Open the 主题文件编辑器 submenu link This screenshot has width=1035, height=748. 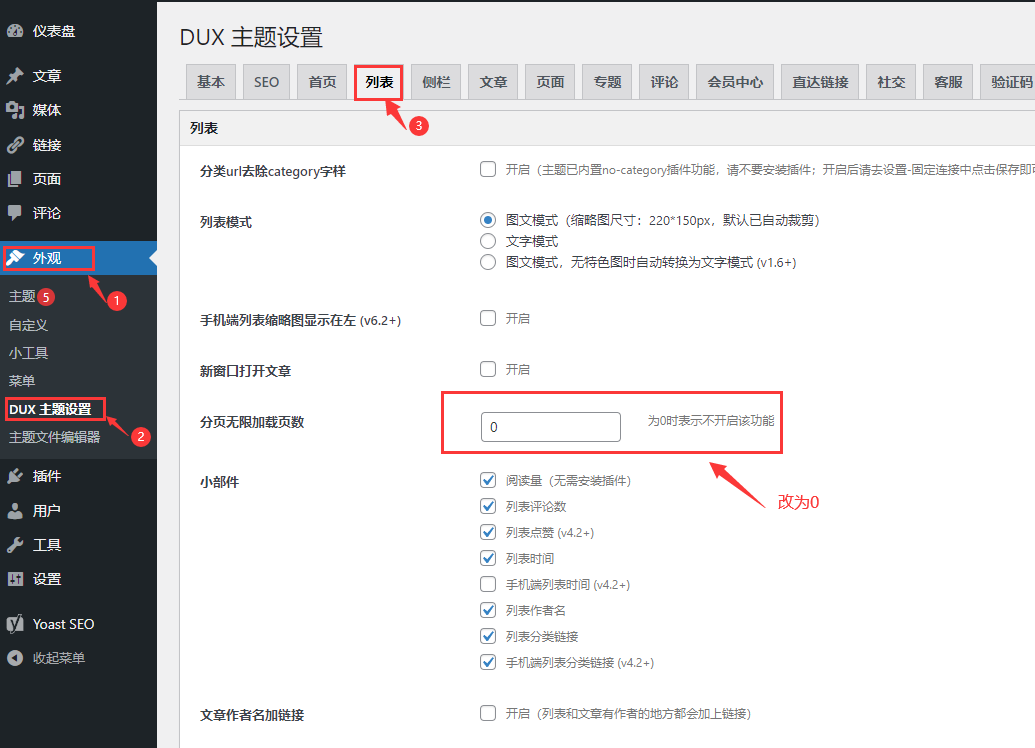(54, 437)
